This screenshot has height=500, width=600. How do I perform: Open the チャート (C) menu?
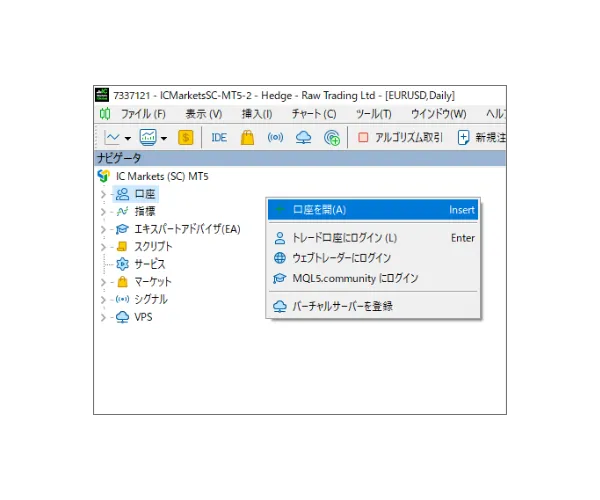314,114
